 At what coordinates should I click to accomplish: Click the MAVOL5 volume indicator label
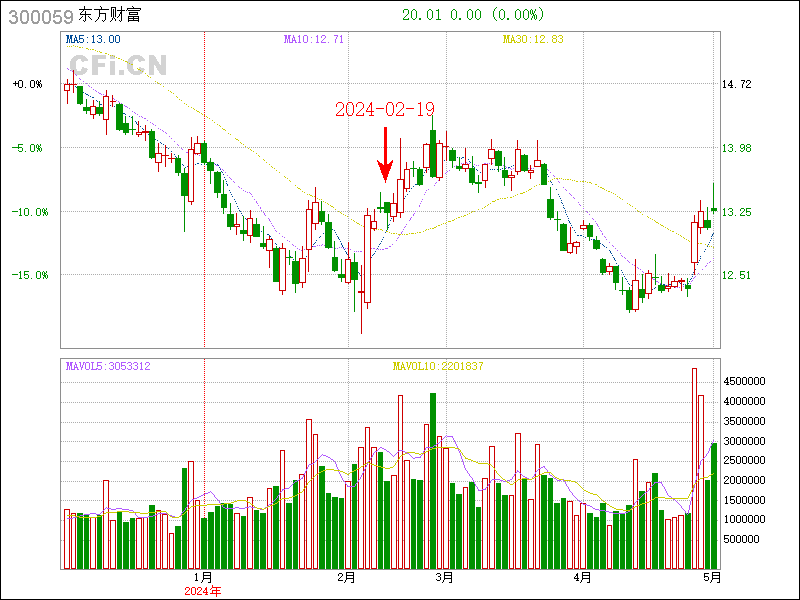(x=108, y=367)
